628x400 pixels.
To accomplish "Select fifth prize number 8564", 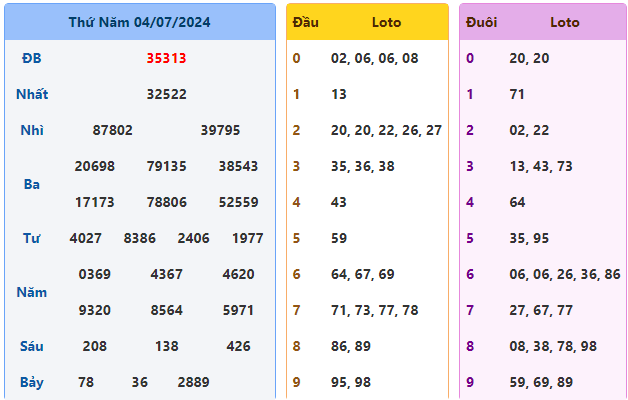I will point(166,310).
